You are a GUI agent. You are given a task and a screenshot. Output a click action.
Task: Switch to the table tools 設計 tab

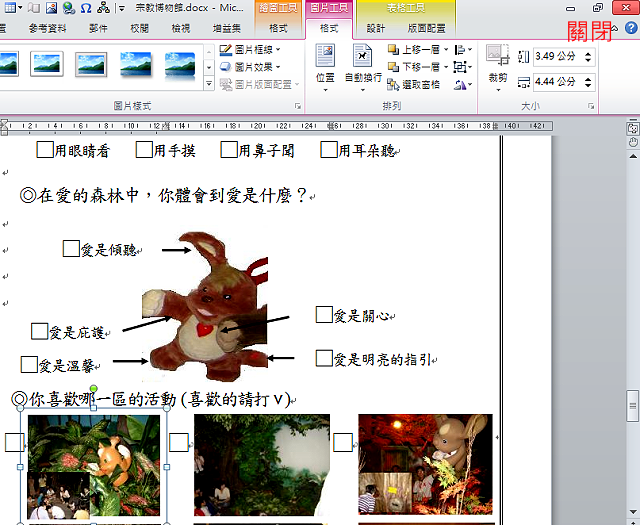(x=376, y=28)
